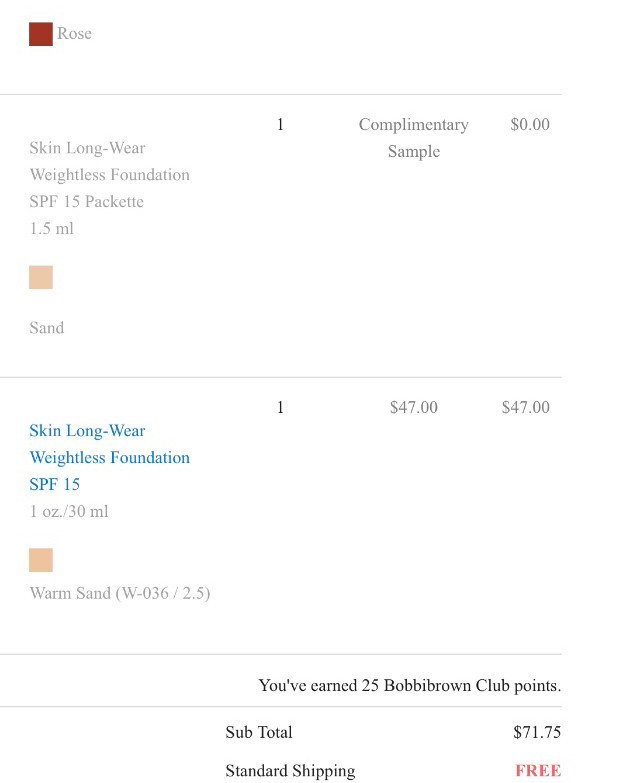The width and height of the screenshot is (625, 783).
Task: Click the Warm Sand shade swatch
Action: point(41,560)
